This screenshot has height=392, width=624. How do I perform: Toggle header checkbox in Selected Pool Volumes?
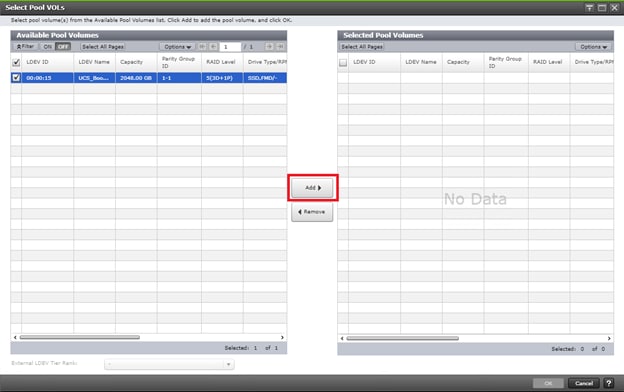click(343, 62)
